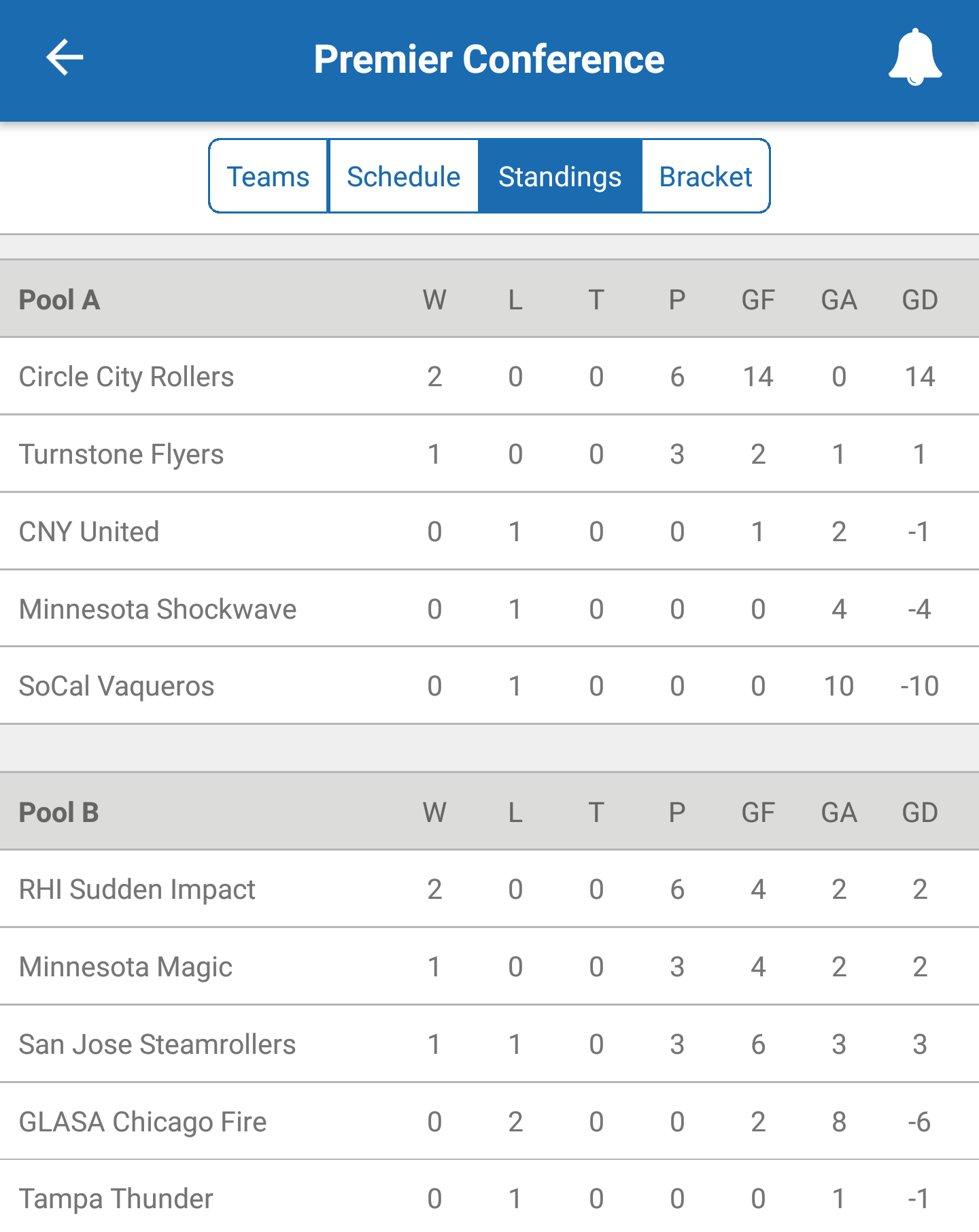Open the Schedule tab
Viewport: 979px width, 1232px height.
tap(404, 177)
